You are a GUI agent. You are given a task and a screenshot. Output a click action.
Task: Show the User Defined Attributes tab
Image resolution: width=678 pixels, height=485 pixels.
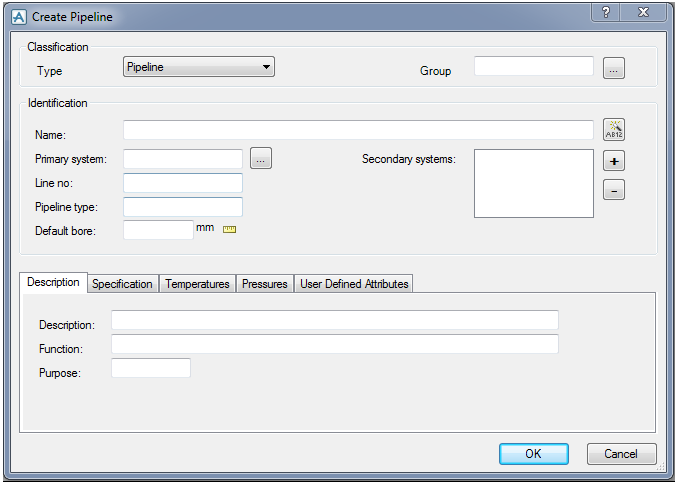tap(354, 284)
